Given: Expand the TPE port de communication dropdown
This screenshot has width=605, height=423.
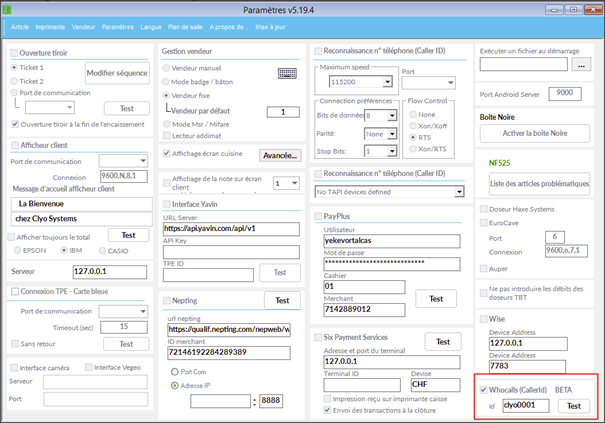Looking at the screenshot, I should (x=143, y=311).
